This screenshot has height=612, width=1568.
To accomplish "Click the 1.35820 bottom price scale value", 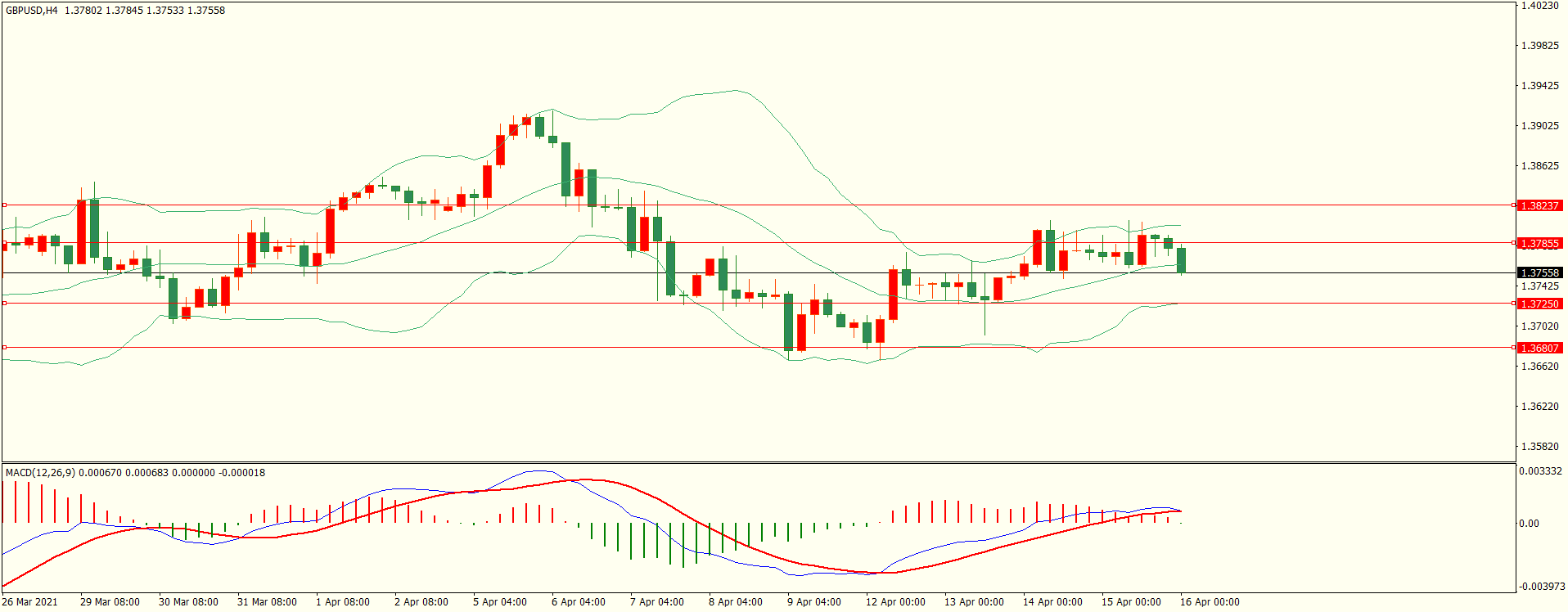I will tap(1539, 447).
